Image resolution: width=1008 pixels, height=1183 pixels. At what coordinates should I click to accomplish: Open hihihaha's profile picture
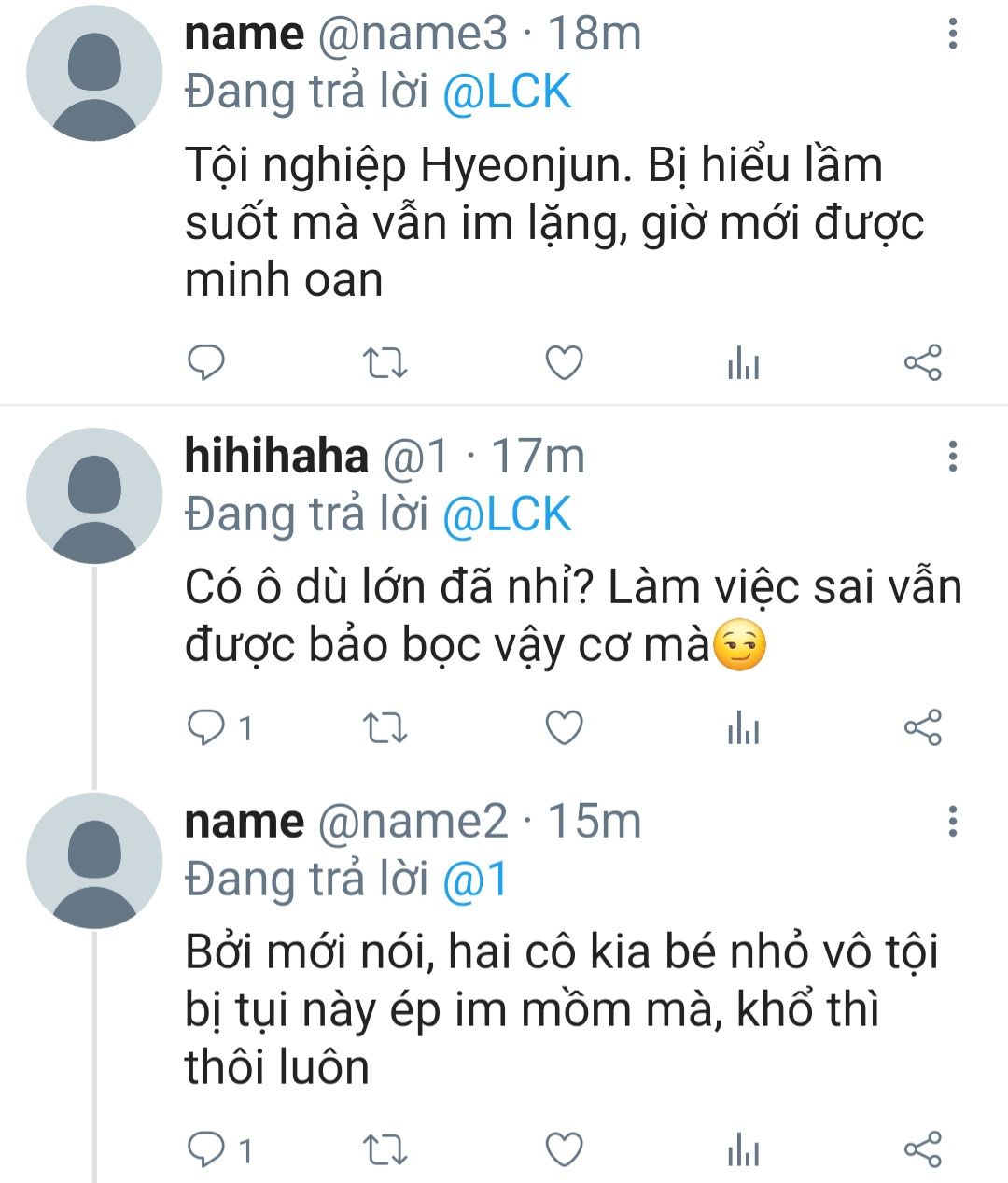(x=94, y=496)
